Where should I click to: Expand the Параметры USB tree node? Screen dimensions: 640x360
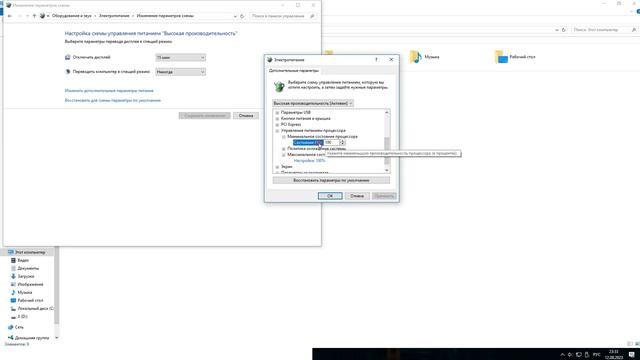point(277,113)
